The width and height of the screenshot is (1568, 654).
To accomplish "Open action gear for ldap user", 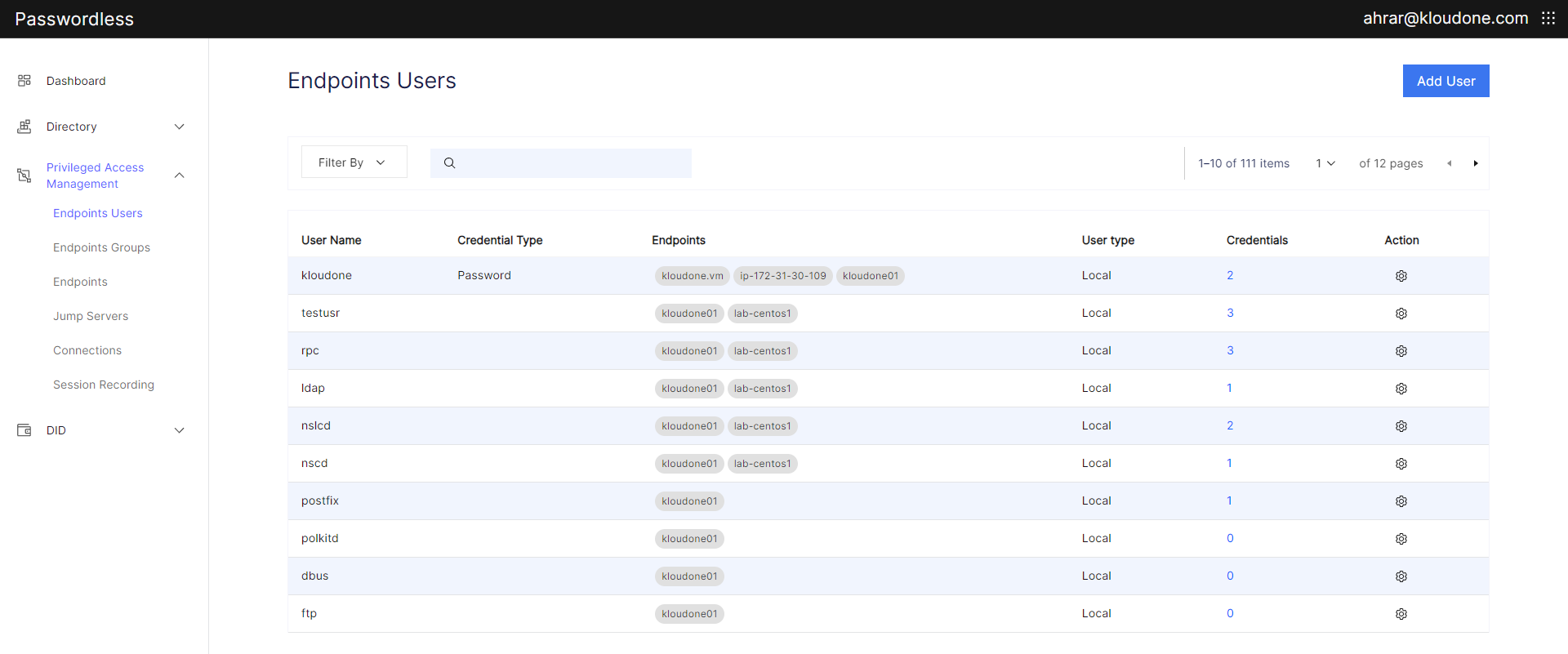I will pos(1401,389).
